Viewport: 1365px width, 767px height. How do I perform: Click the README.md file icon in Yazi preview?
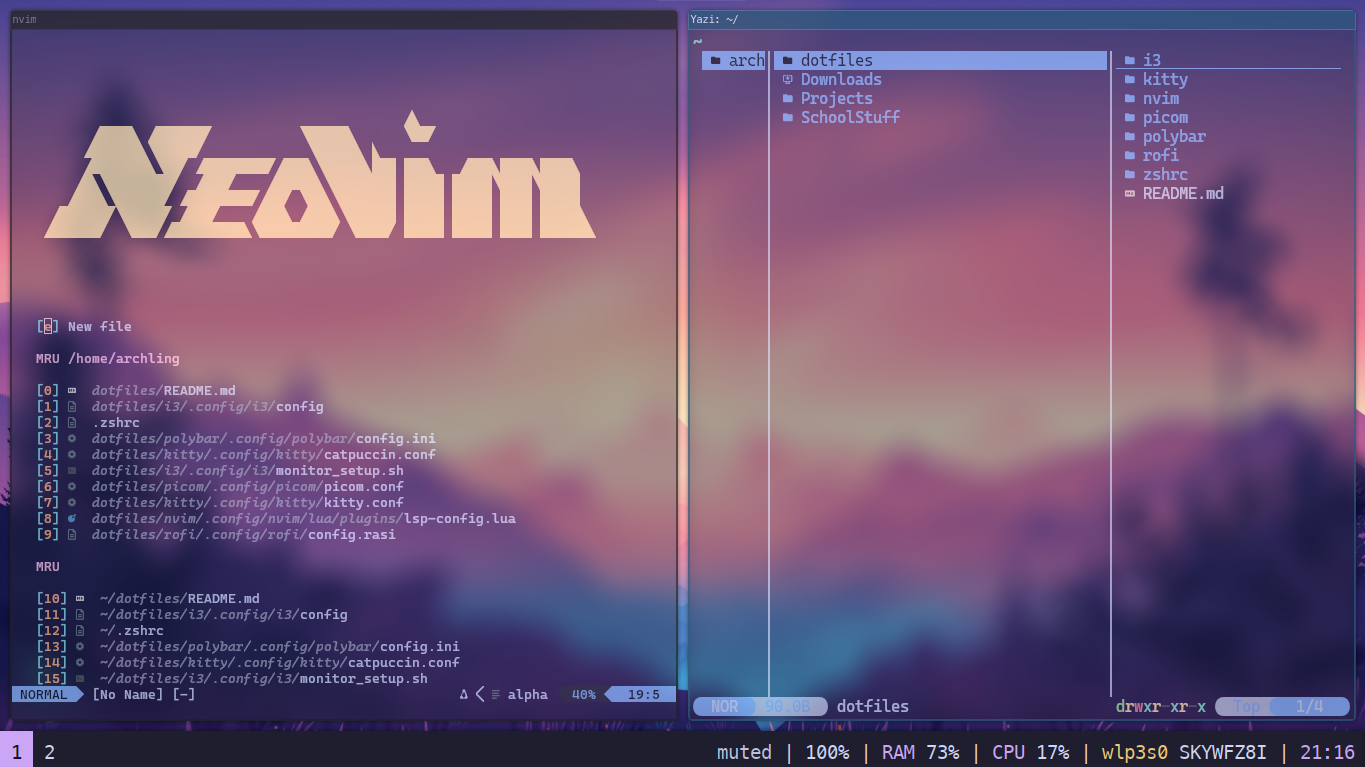pyautogui.click(x=1131, y=193)
